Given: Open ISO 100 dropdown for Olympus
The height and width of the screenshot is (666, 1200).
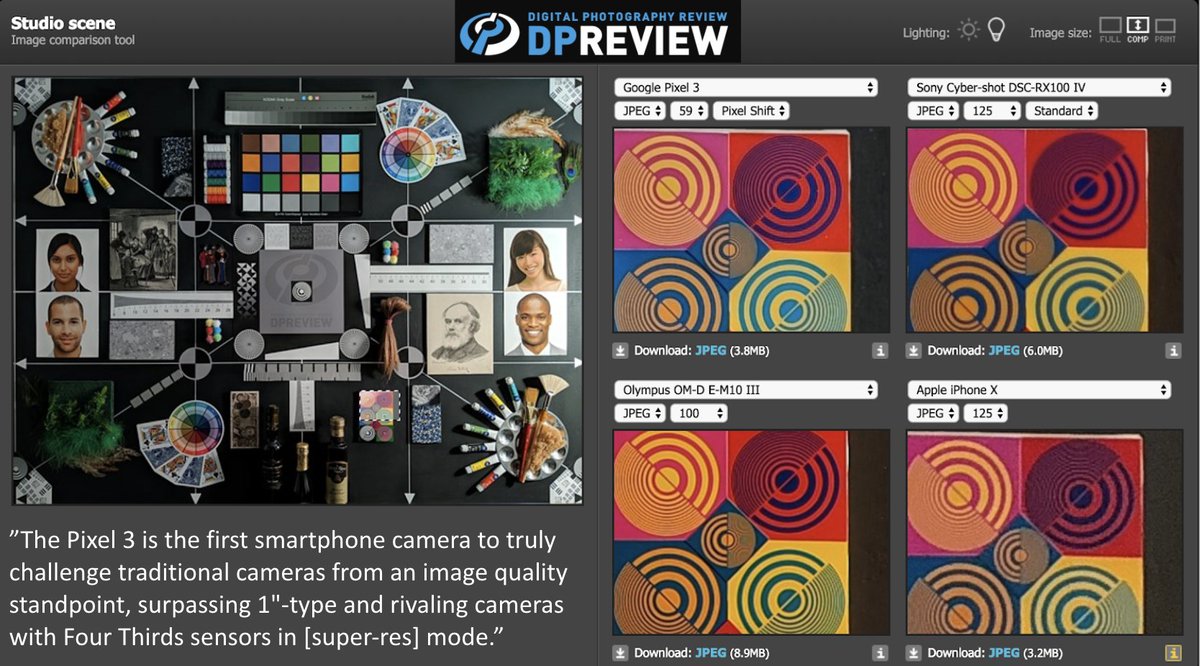Looking at the screenshot, I should [698, 413].
